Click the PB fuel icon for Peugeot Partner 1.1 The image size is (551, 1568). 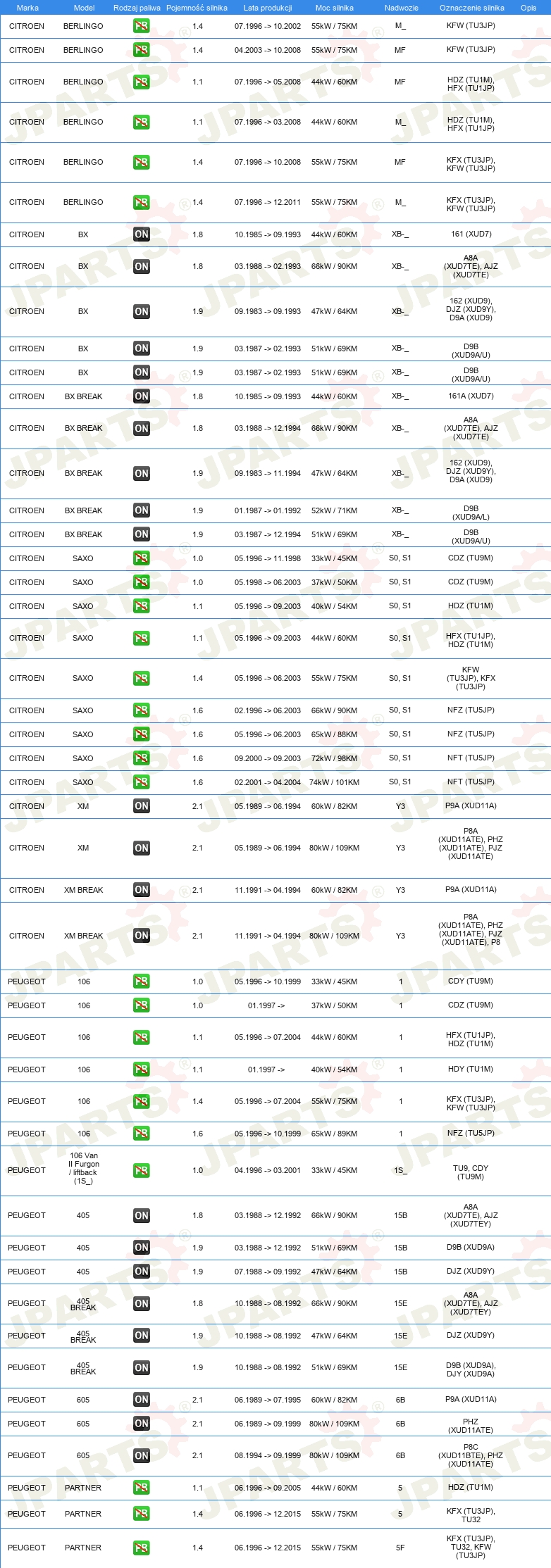coord(142,1488)
